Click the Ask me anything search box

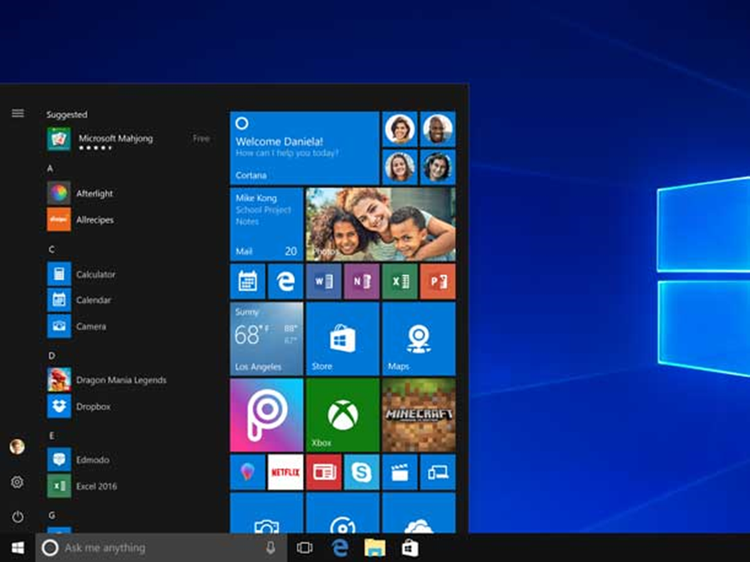point(150,548)
